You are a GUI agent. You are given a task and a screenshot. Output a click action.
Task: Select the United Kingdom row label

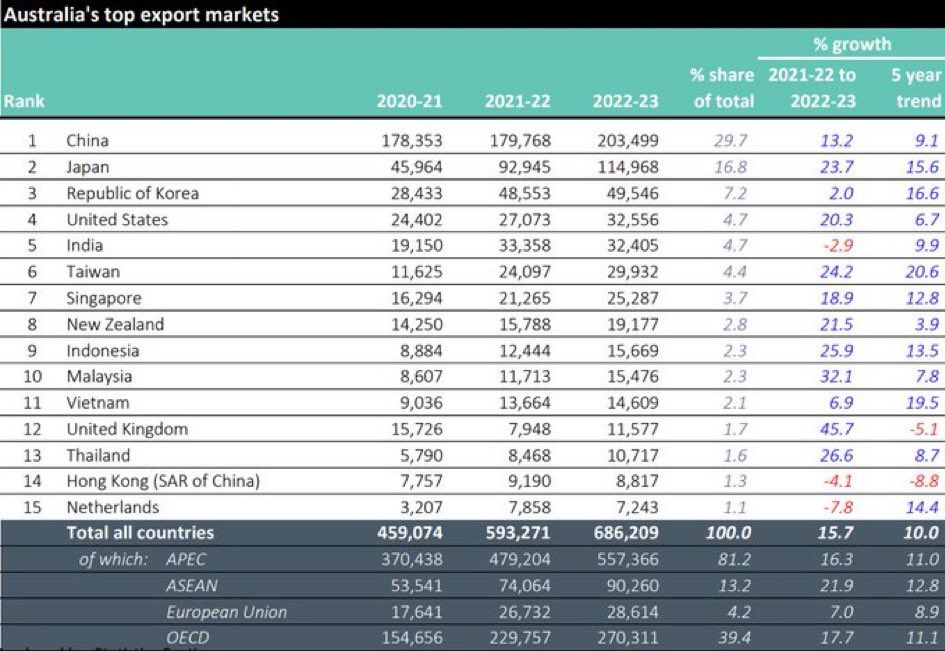[125, 429]
